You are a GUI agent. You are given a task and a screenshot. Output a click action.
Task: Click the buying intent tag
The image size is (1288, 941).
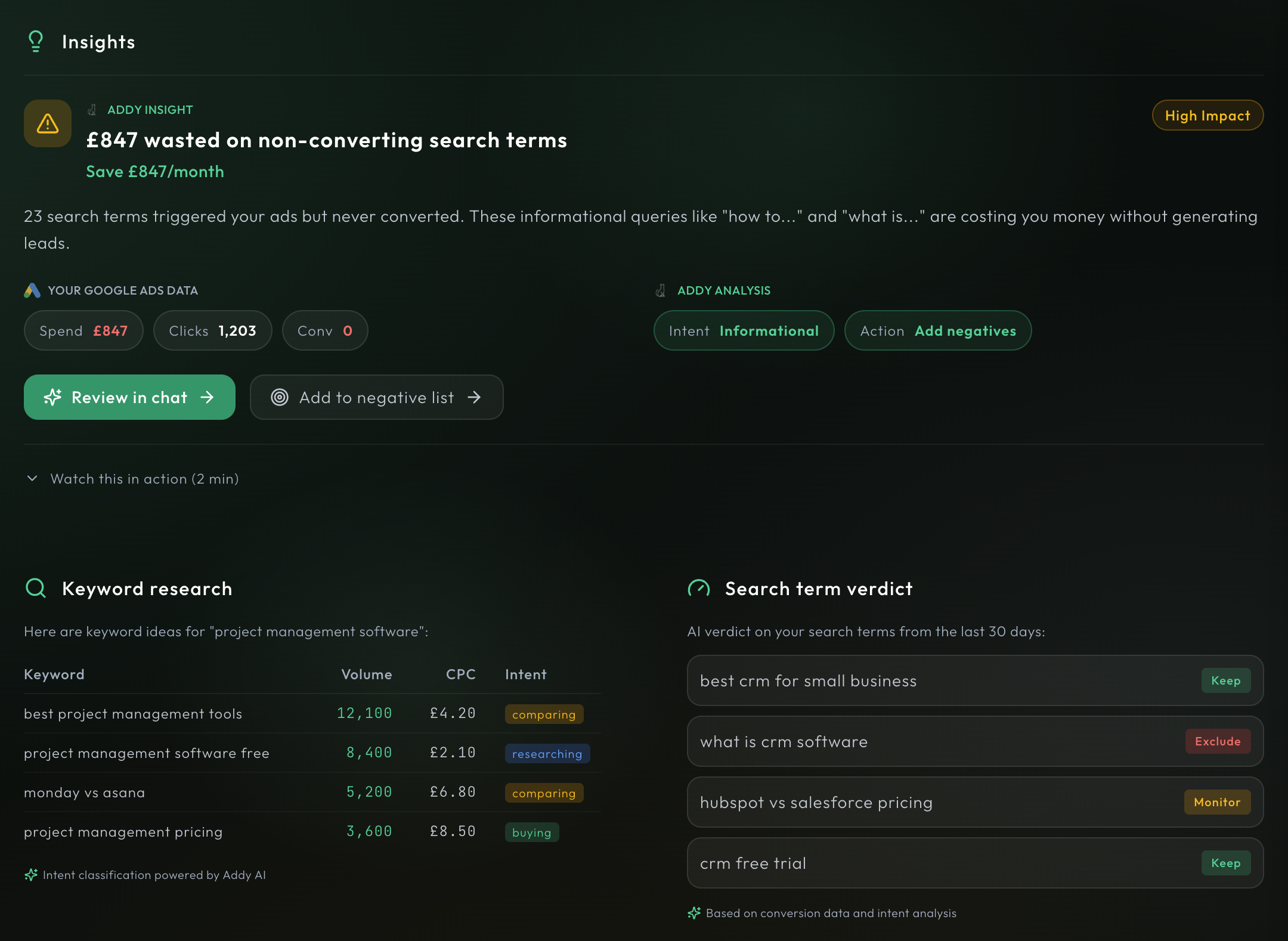531,832
